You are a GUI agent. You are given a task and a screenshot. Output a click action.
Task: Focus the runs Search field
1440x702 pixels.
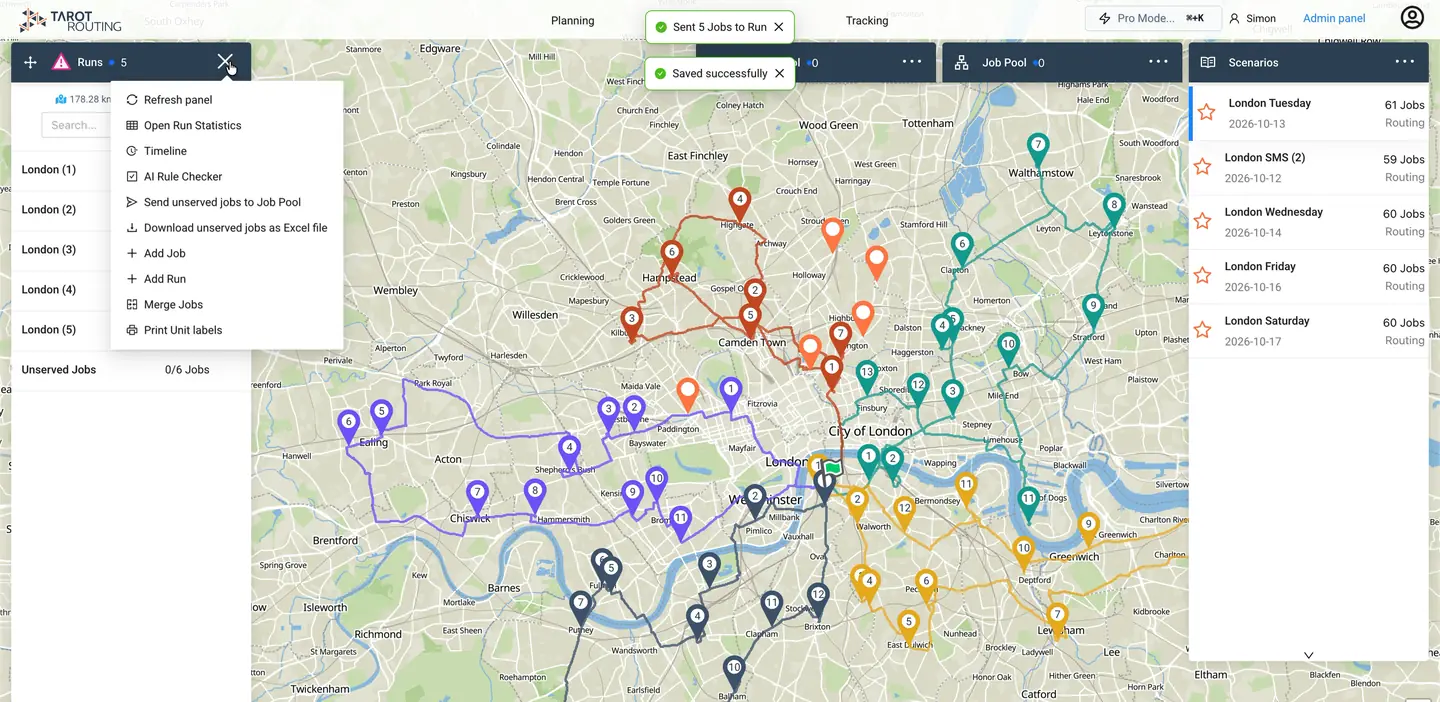tap(76, 125)
